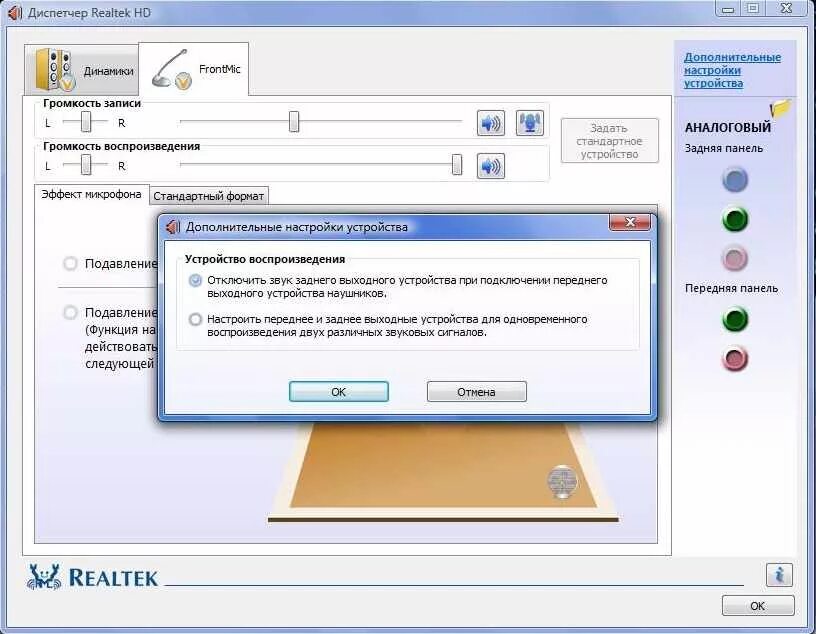Click the Realtek HD title bar icon
The height and width of the screenshot is (634, 816).
coord(15,12)
